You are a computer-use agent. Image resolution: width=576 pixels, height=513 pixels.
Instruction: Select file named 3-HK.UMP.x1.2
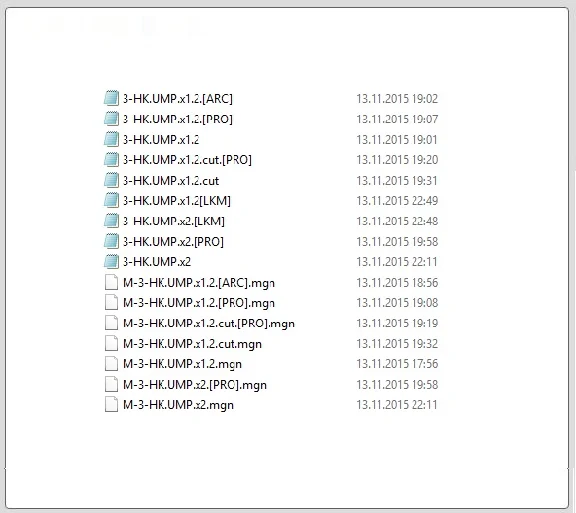[x=161, y=140]
